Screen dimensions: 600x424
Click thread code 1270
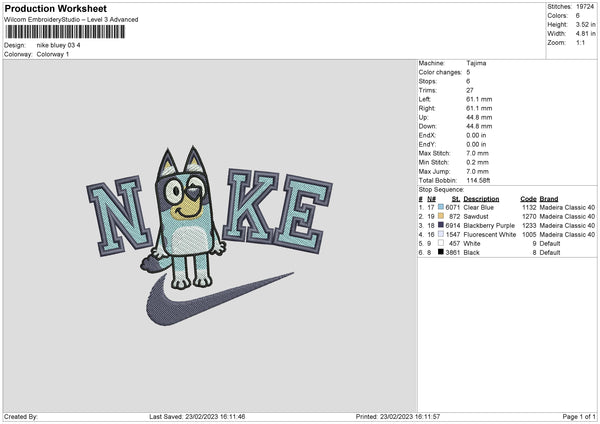point(529,217)
